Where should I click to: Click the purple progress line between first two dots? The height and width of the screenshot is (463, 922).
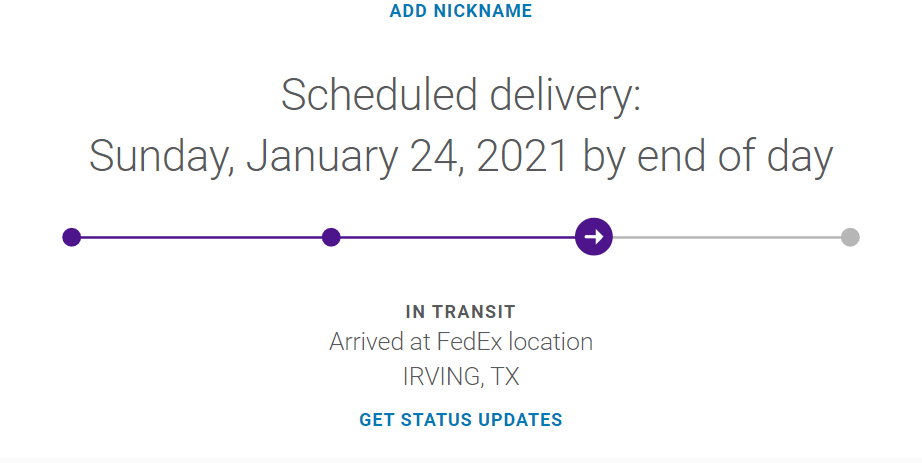200,237
